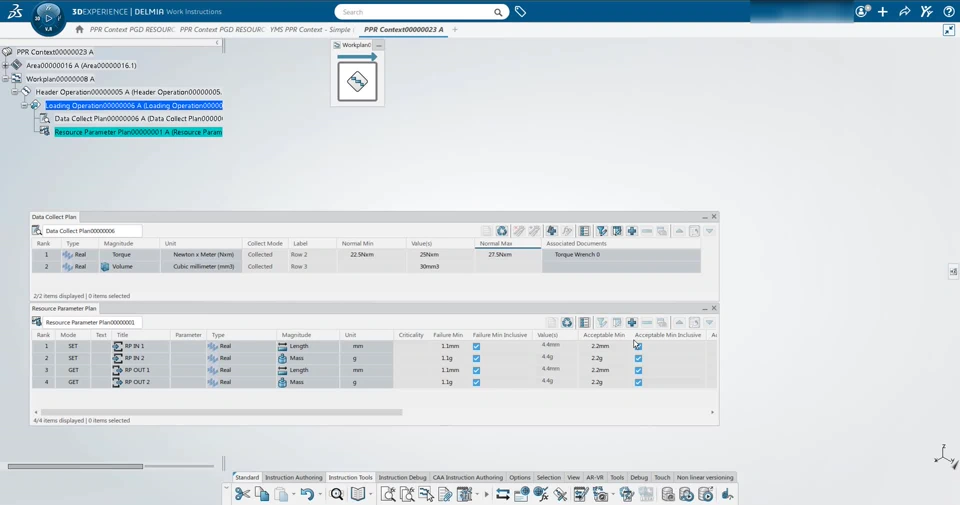Click the globe with fx formula icon

(541, 494)
